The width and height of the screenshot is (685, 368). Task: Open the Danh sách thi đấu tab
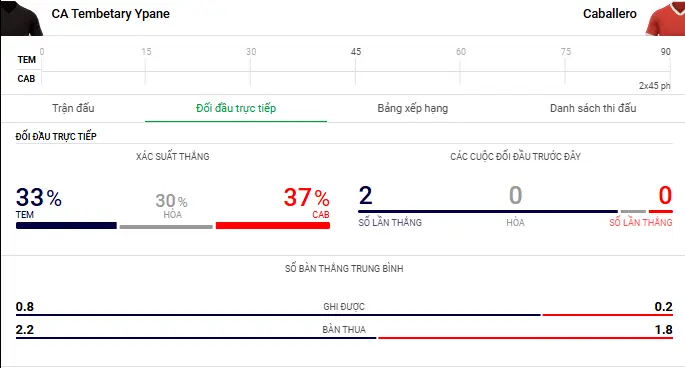pyautogui.click(x=593, y=108)
